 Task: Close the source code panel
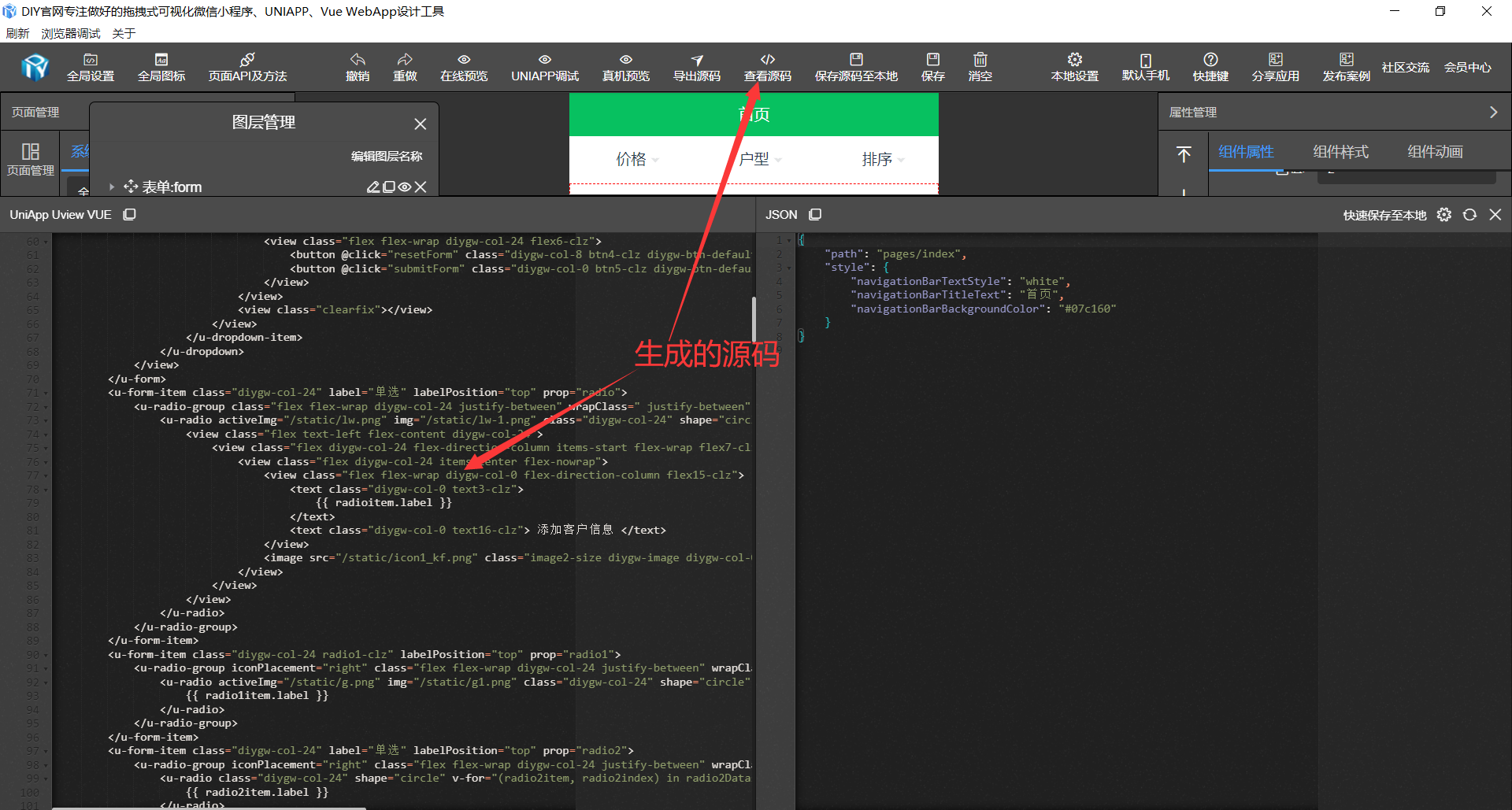(x=1495, y=214)
